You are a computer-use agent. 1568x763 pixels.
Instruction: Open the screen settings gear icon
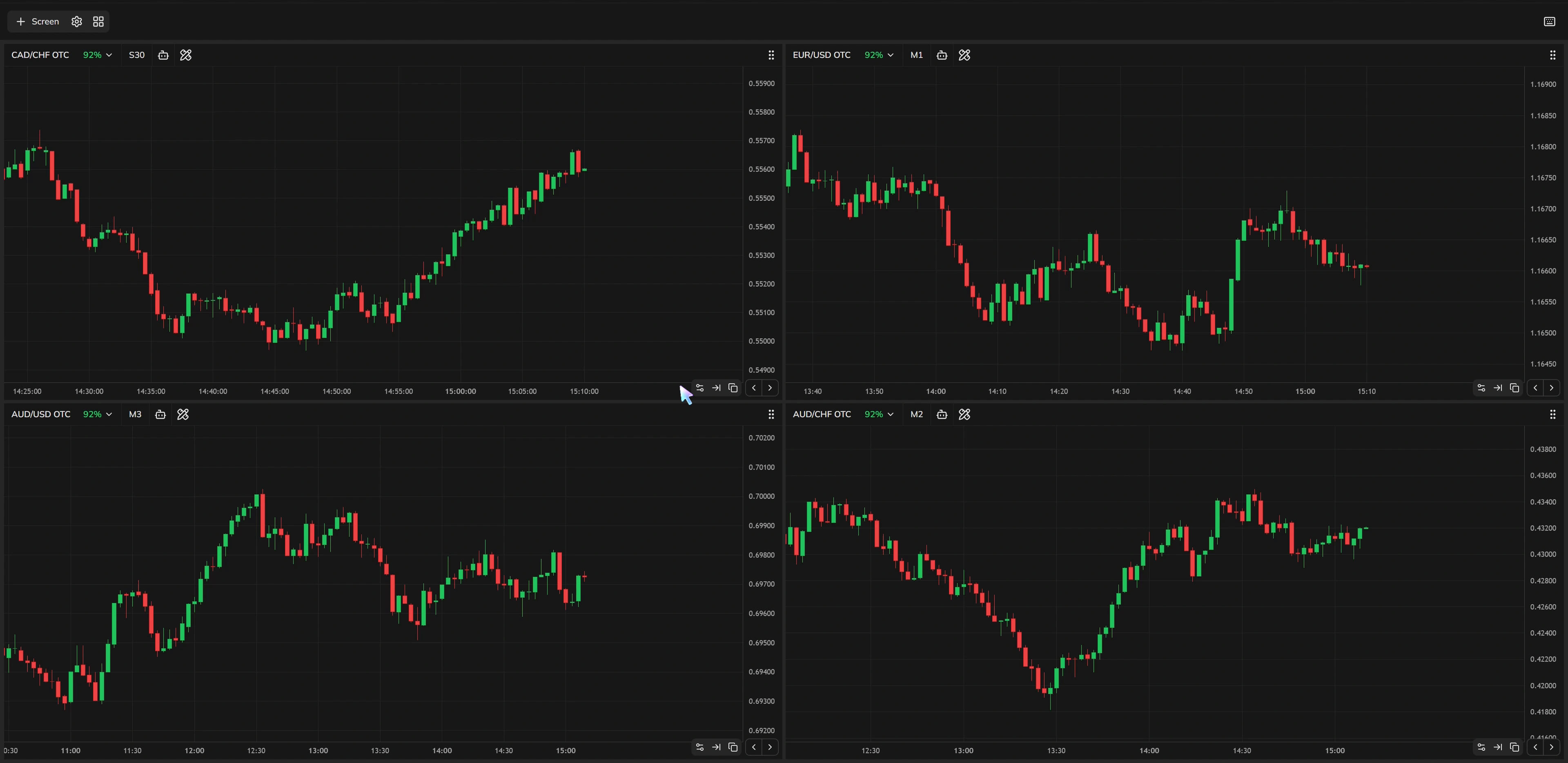pos(77,21)
